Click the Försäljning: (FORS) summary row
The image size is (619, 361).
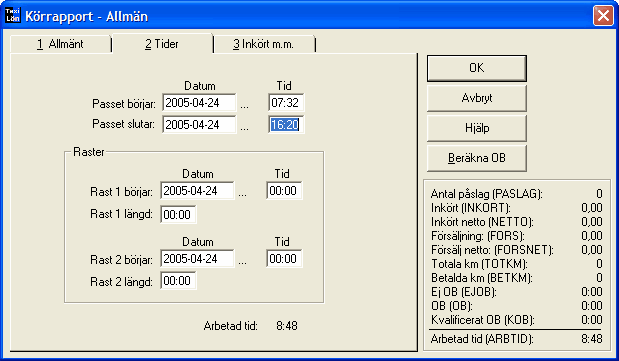(517, 236)
